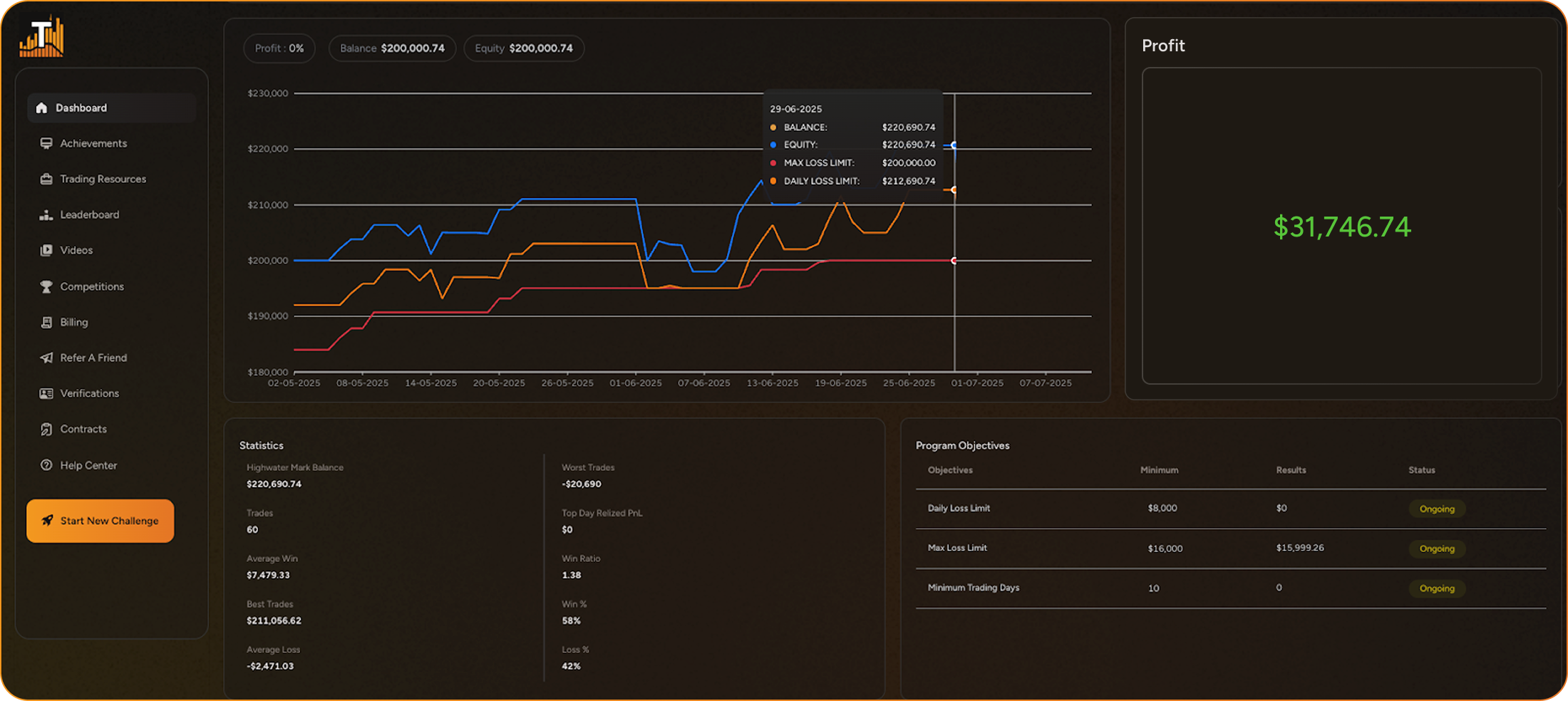Open the Leaderboard page

(x=90, y=214)
